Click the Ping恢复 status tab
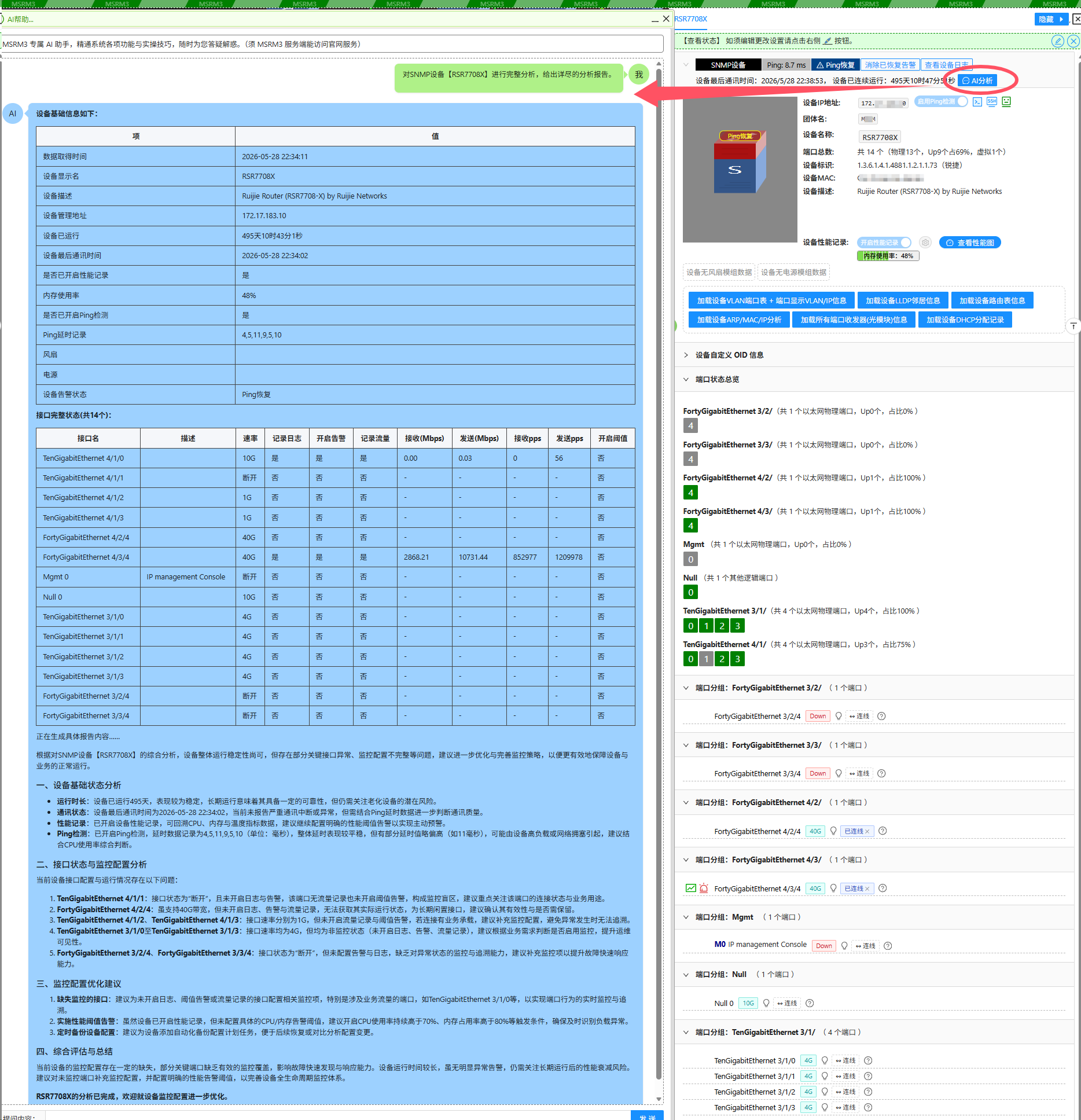 (x=835, y=65)
